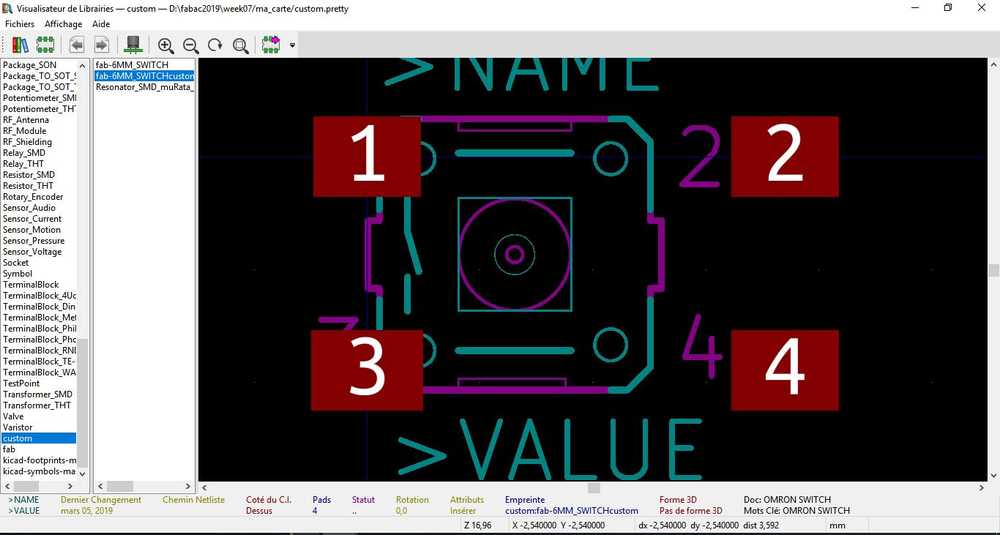Click the Z 16,96 zoom status field
The image size is (1000, 535).
(477, 525)
